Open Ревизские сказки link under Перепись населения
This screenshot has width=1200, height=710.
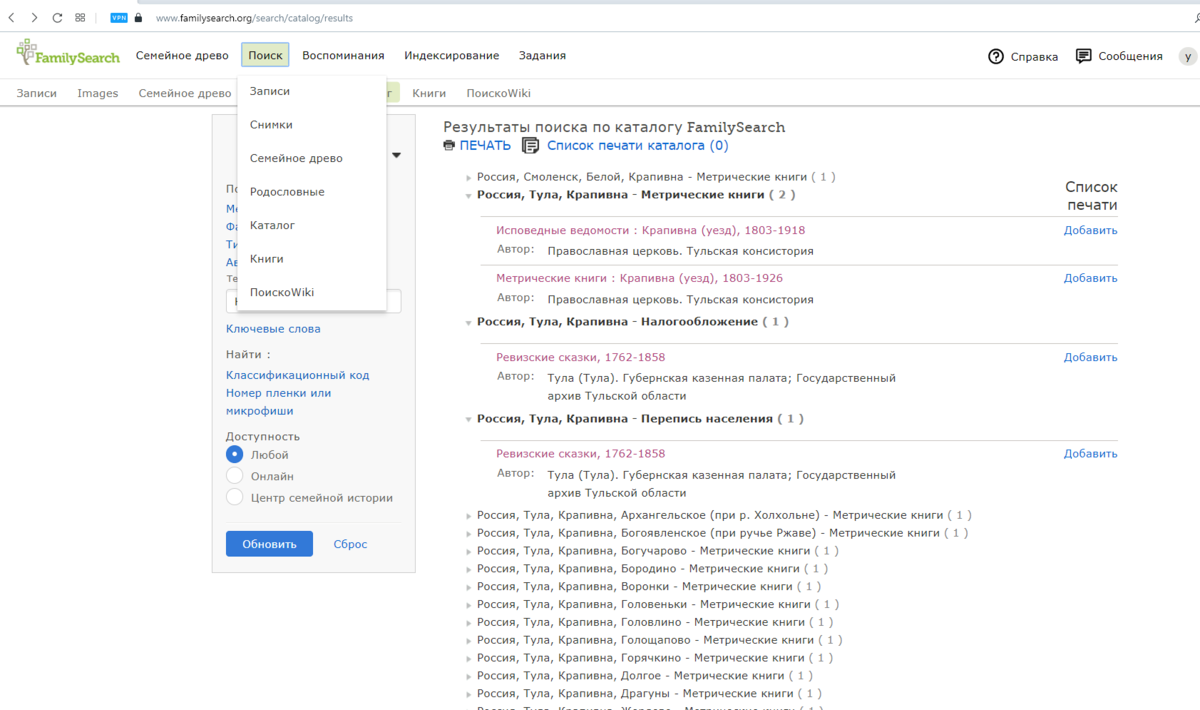point(580,454)
